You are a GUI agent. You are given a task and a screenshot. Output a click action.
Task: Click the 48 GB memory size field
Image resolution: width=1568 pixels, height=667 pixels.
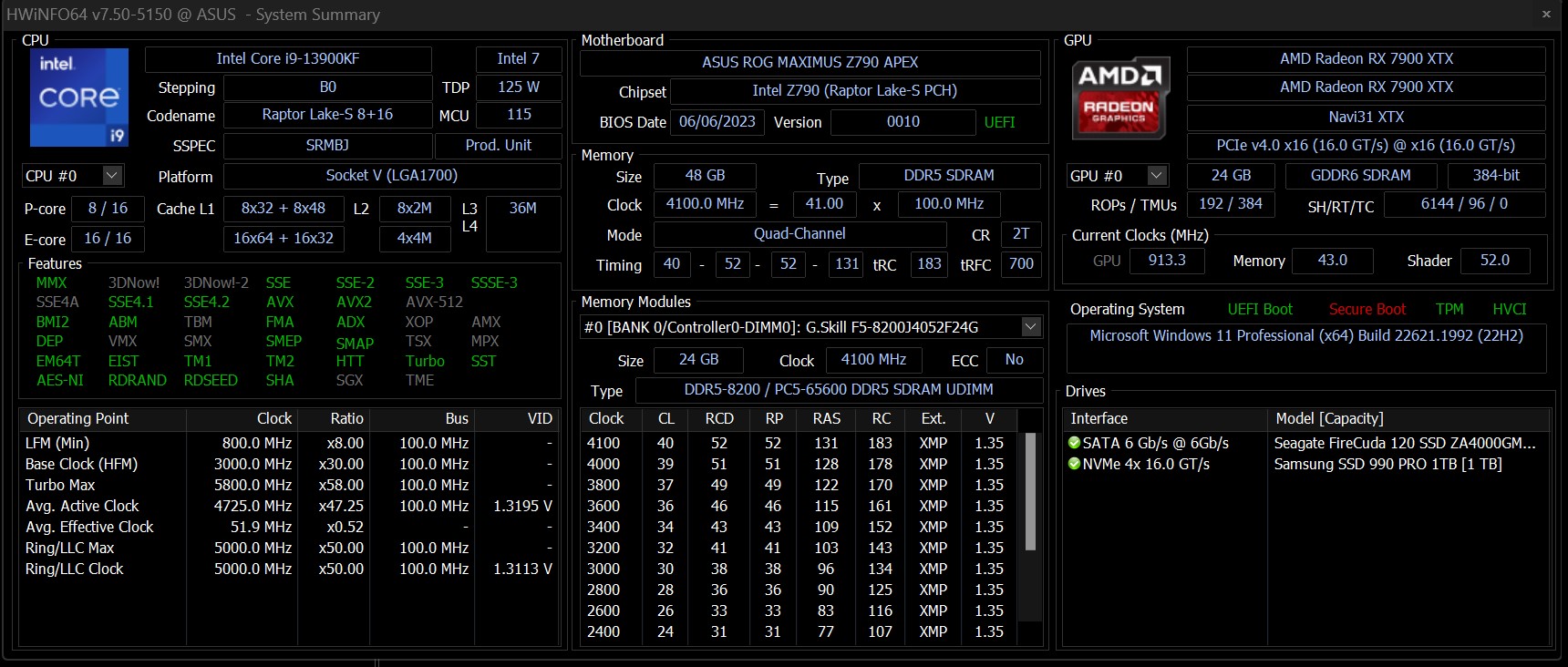coord(705,176)
